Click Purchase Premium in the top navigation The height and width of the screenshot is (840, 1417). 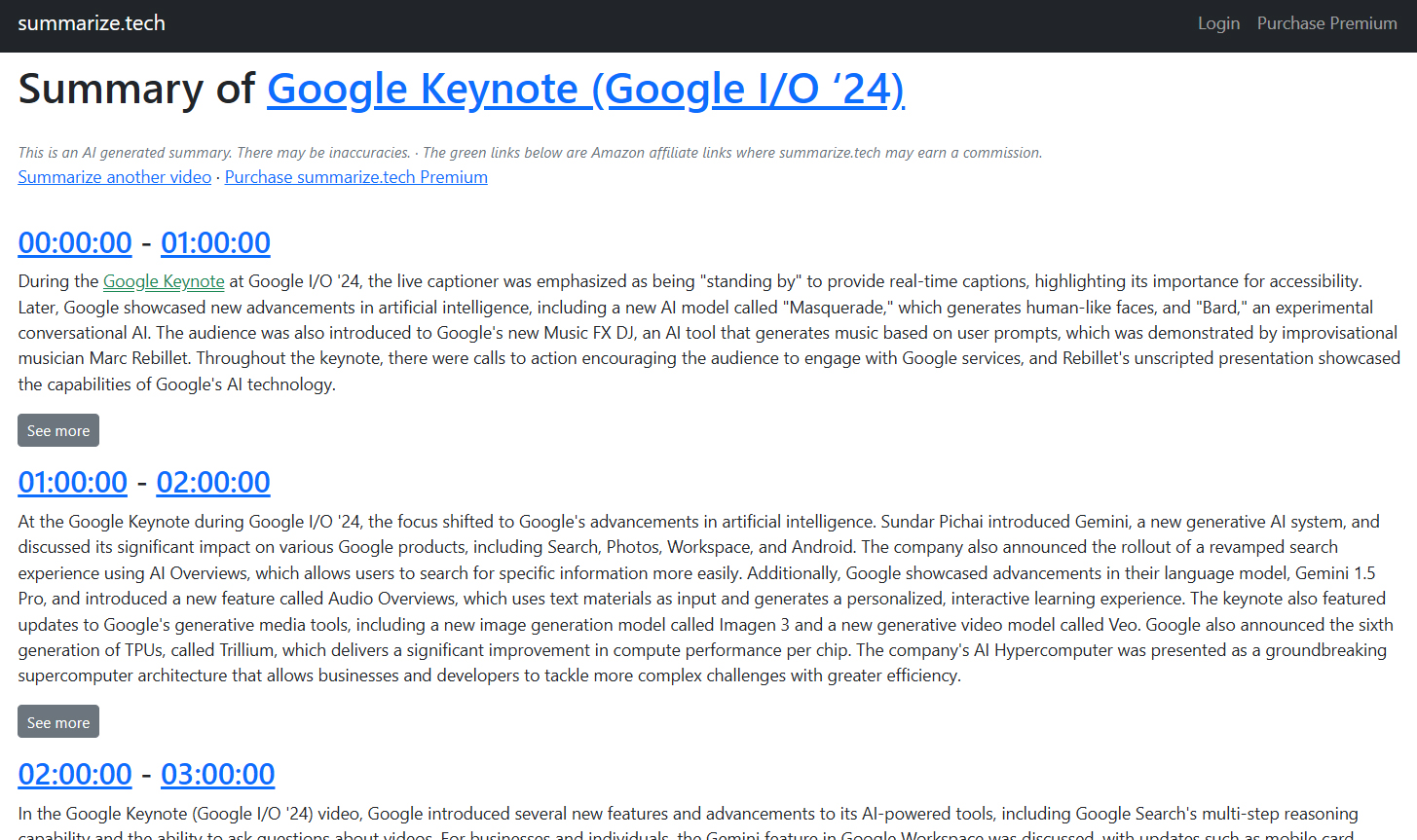[1326, 22]
